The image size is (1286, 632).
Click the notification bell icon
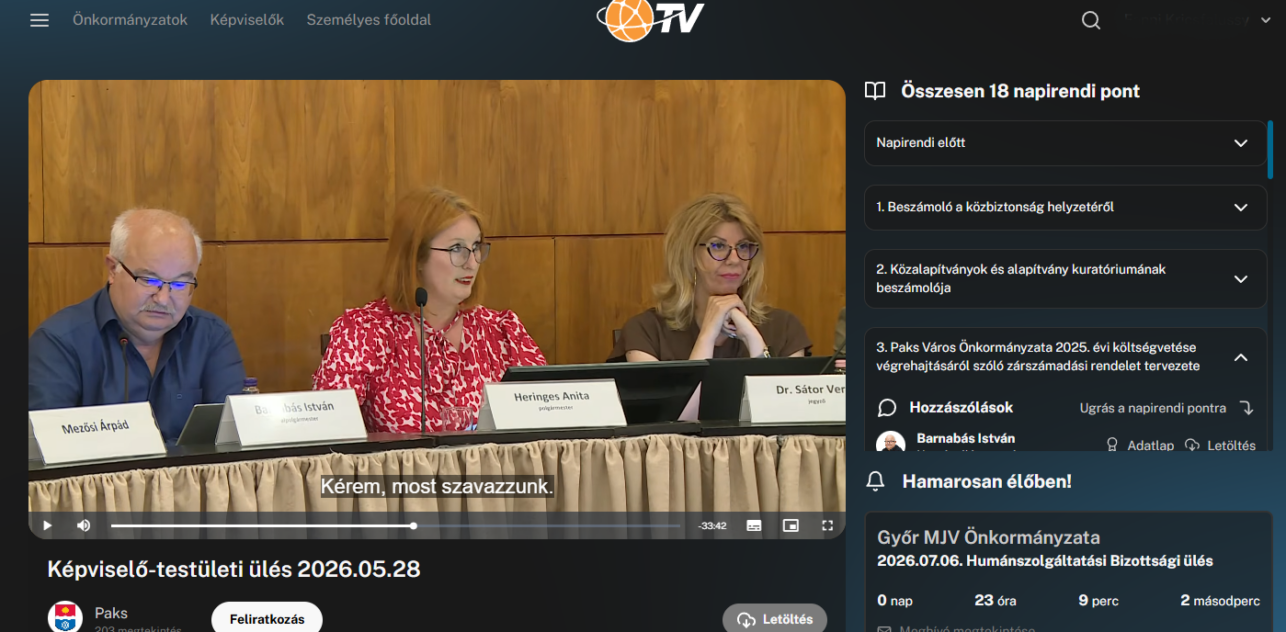click(875, 481)
